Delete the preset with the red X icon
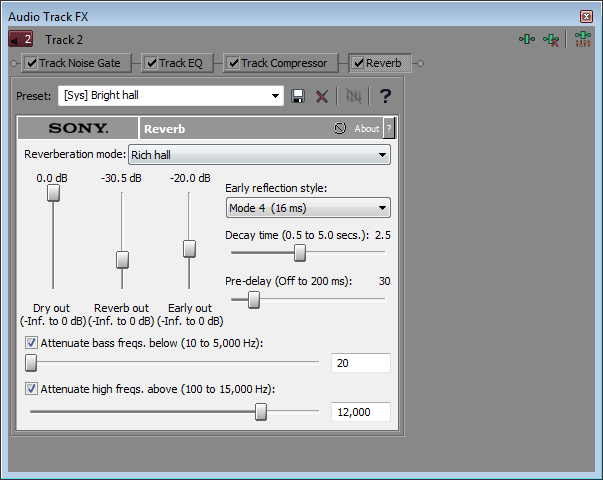The image size is (603, 480). (x=321, y=96)
